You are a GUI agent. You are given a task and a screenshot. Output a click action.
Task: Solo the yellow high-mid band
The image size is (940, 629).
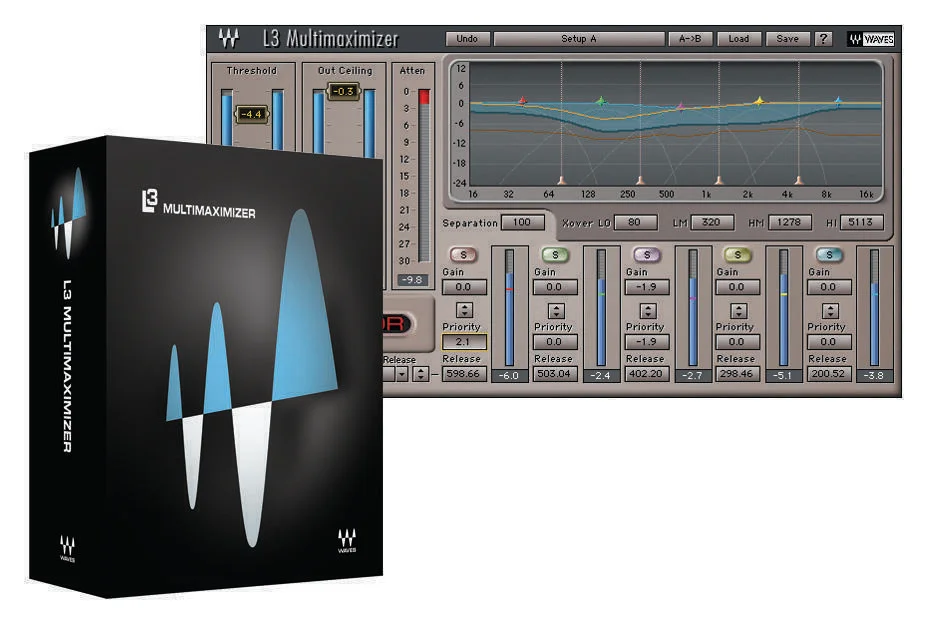(738, 255)
